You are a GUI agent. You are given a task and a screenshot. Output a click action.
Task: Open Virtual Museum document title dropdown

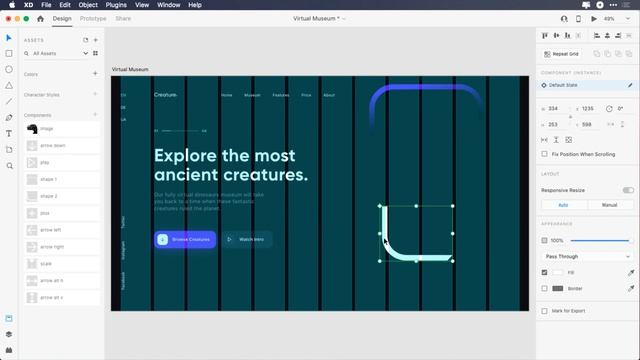point(344,19)
